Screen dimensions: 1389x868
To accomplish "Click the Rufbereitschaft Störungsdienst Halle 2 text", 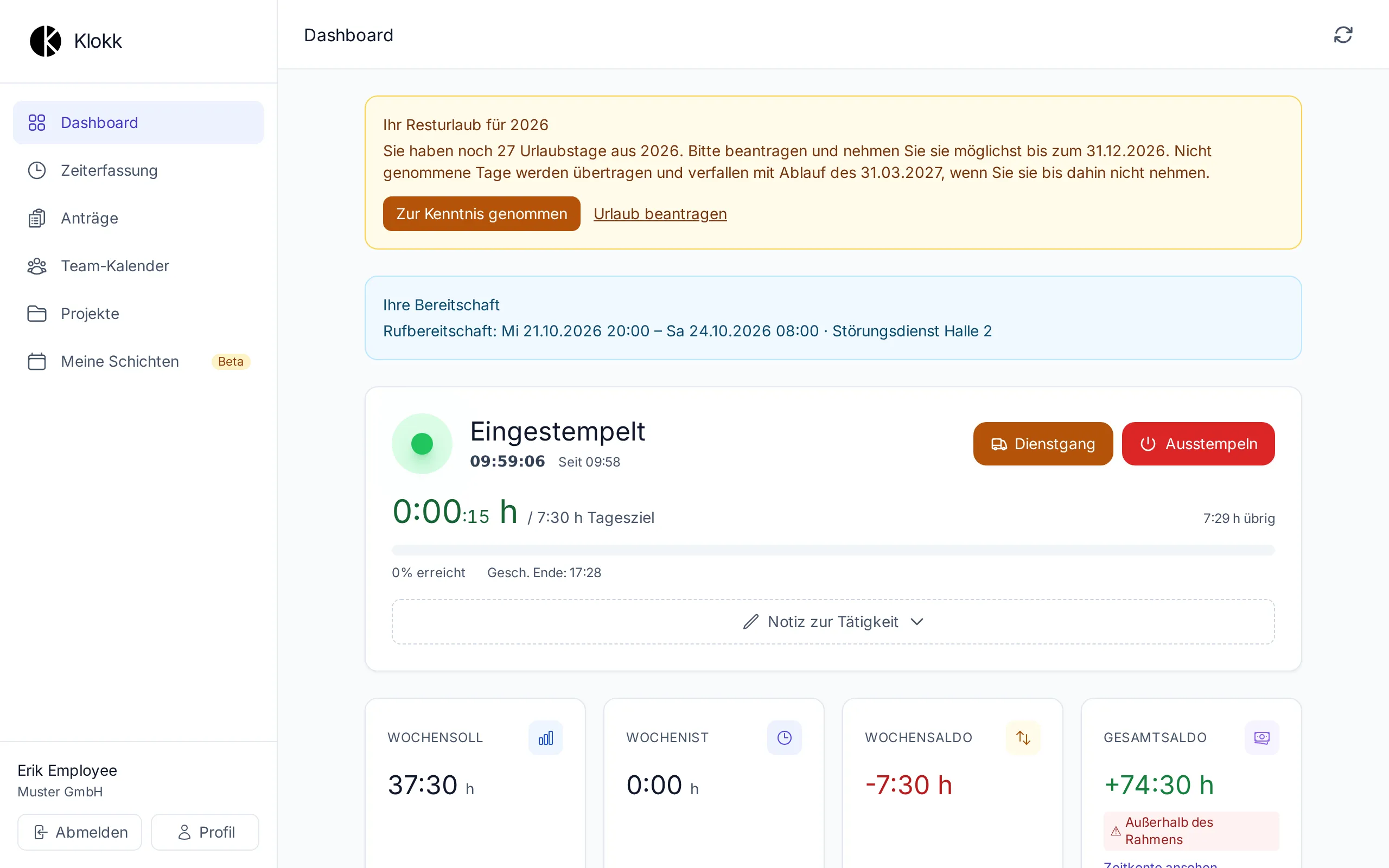I will coord(687,331).
